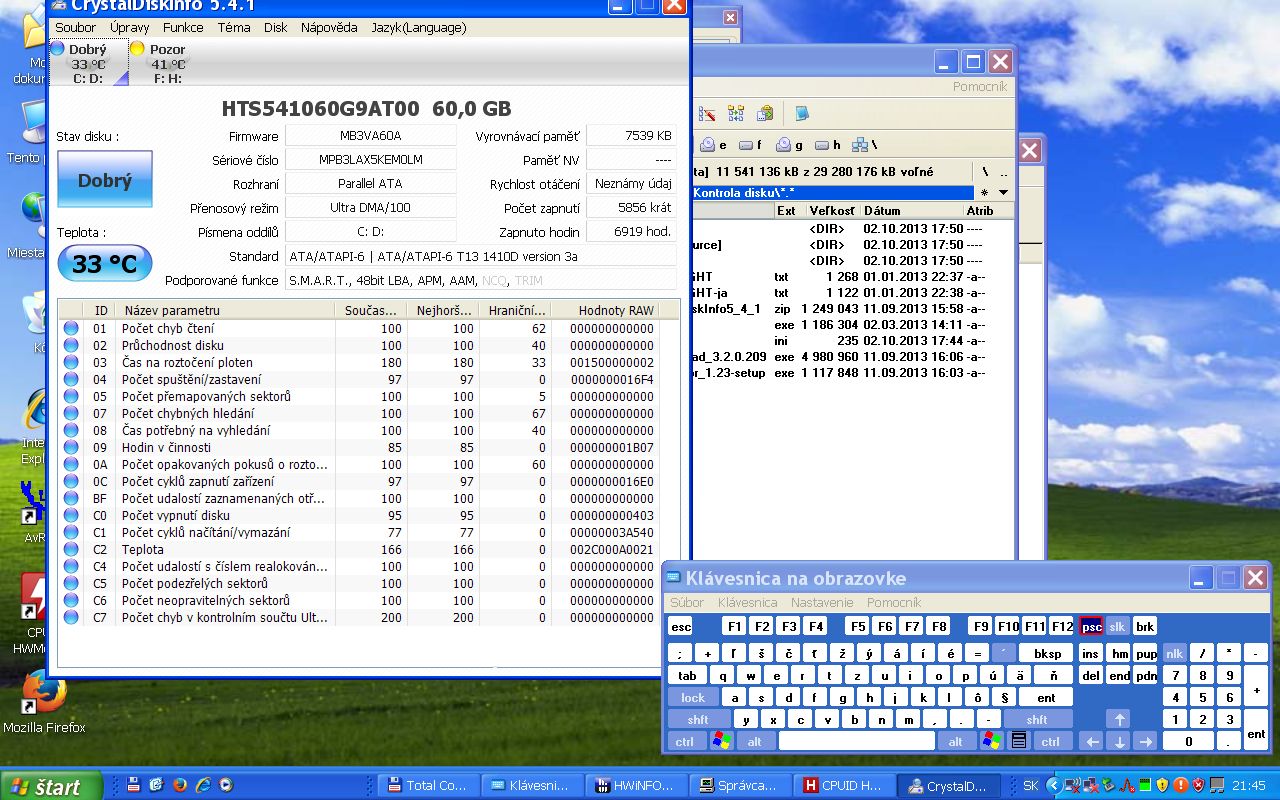Open the Téma menu
The height and width of the screenshot is (800, 1280).
pyautogui.click(x=234, y=27)
